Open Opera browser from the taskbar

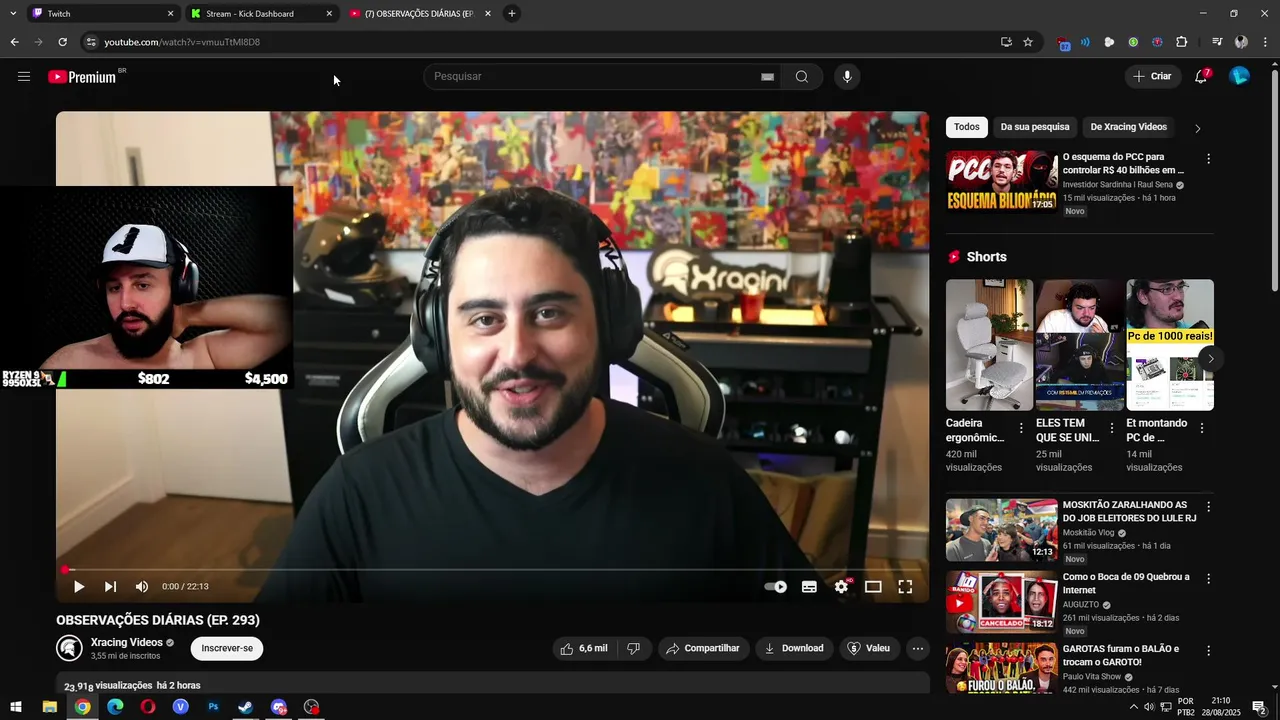[148, 707]
